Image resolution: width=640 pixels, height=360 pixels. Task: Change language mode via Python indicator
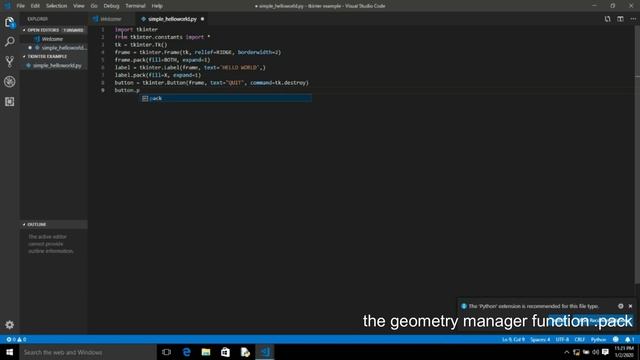click(598, 339)
